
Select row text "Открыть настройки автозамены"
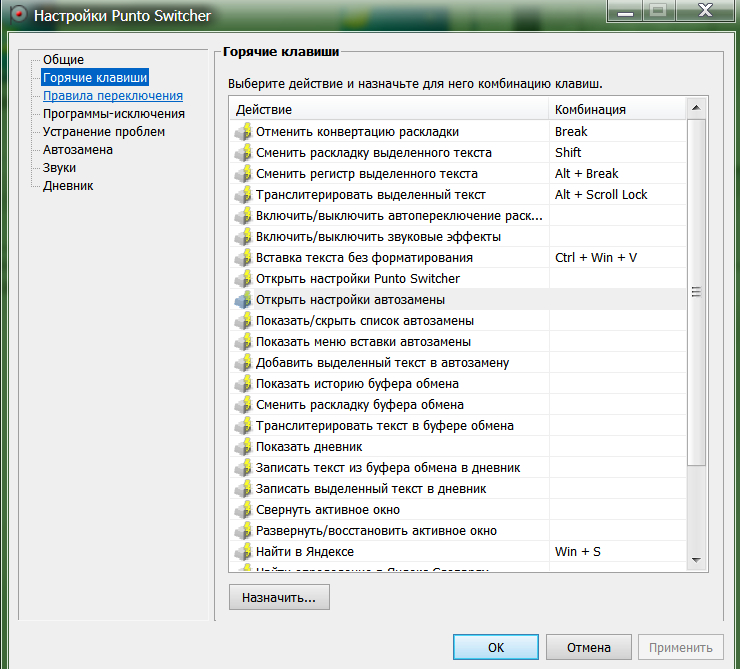tap(350, 300)
